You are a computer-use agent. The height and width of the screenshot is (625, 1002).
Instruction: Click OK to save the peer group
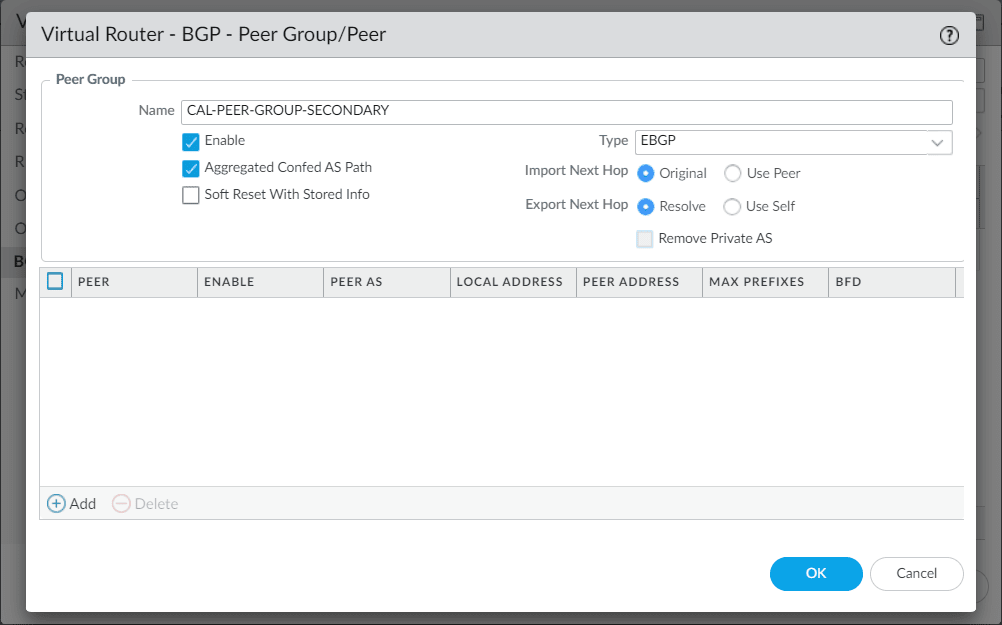[x=815, y=574]
